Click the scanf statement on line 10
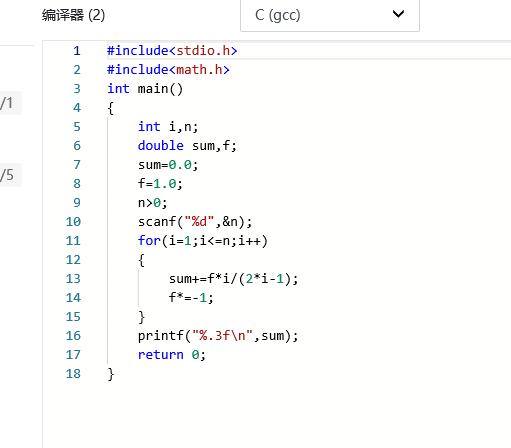This screenshot has width=511, height=448. pos(195,222)
